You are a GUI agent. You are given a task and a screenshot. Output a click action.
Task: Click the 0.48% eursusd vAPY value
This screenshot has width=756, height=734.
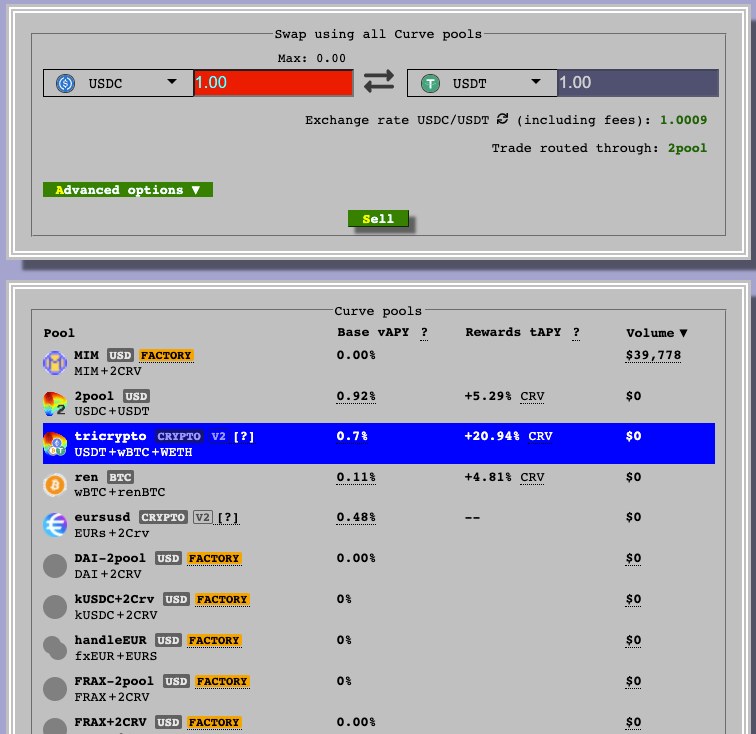(x=356, y=517)
